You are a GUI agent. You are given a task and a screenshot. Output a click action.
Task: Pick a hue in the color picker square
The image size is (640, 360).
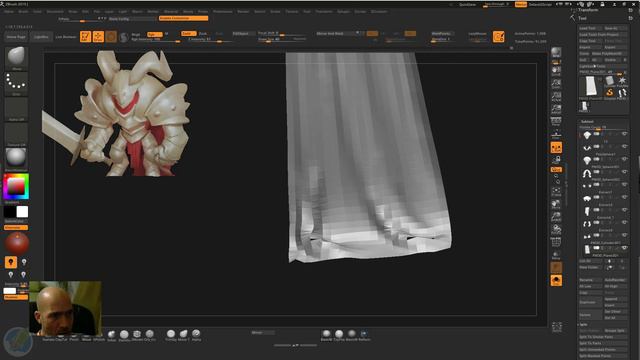coord(16,187)
